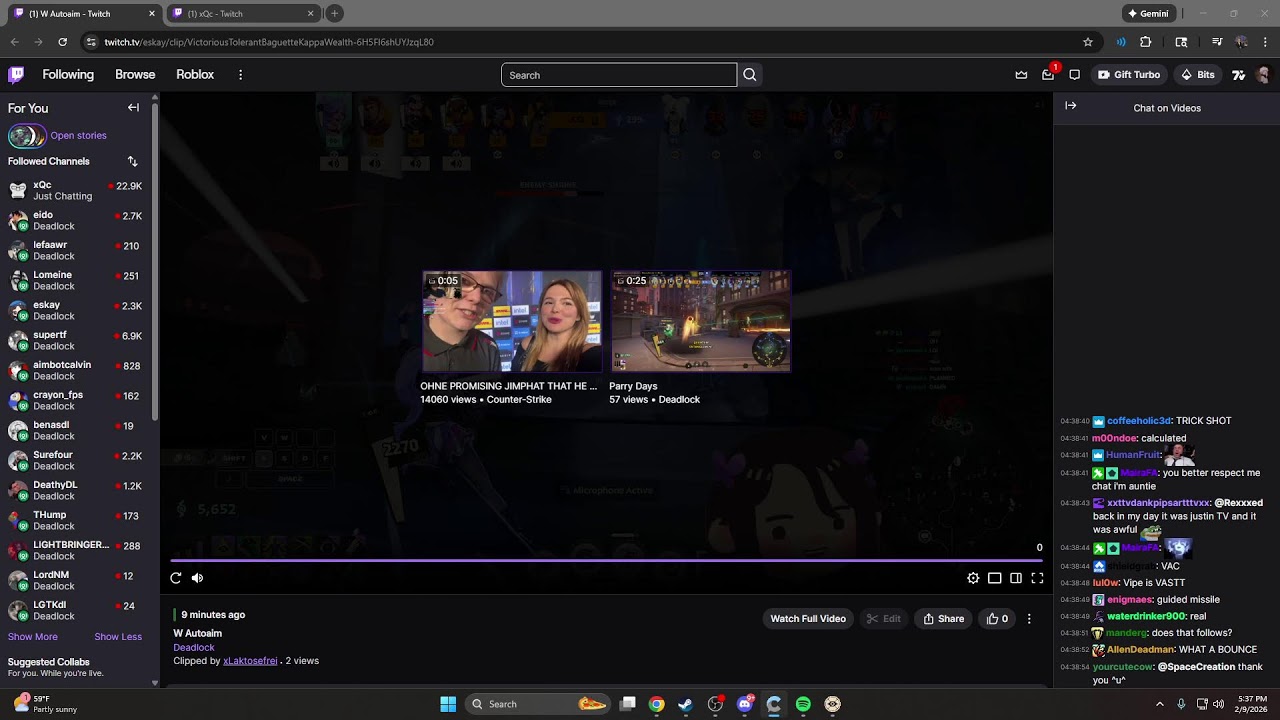The height and width of the screenshot is (720, 1280).
Task: Open aimbotcalvin channel in sidebar
Action: [75, 370]
